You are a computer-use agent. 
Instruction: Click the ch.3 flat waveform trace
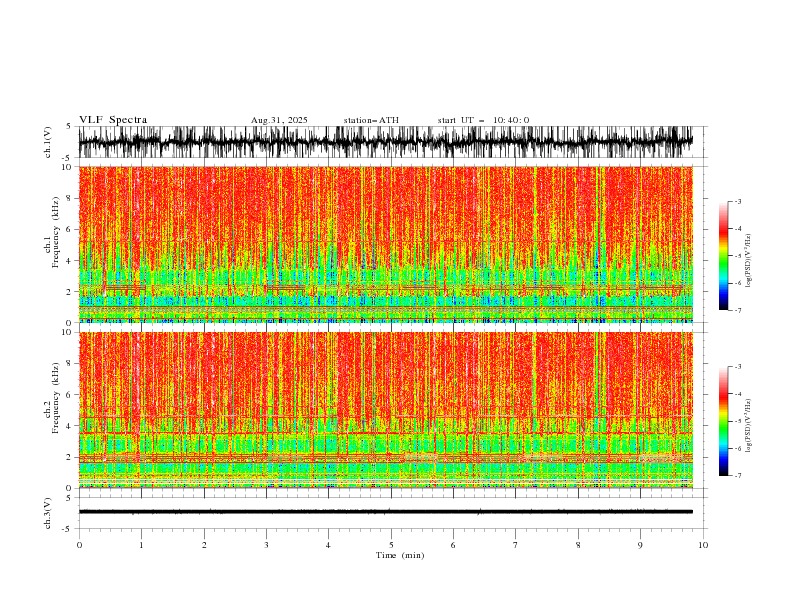point(386,512)
